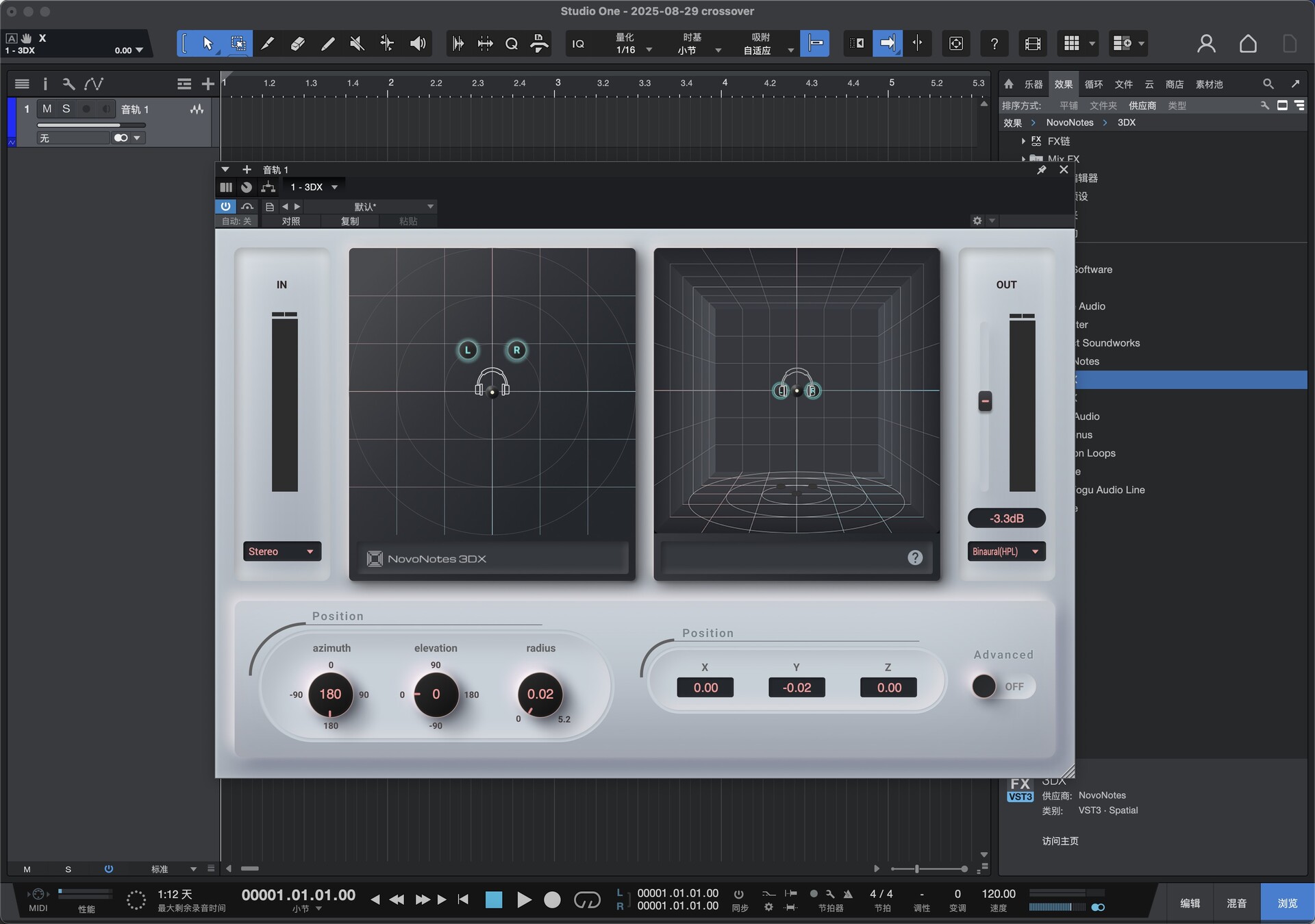Switch to the 文件 browser tab
Viewport: 1315px width, 924px height.
click(x=1123, y=84)
